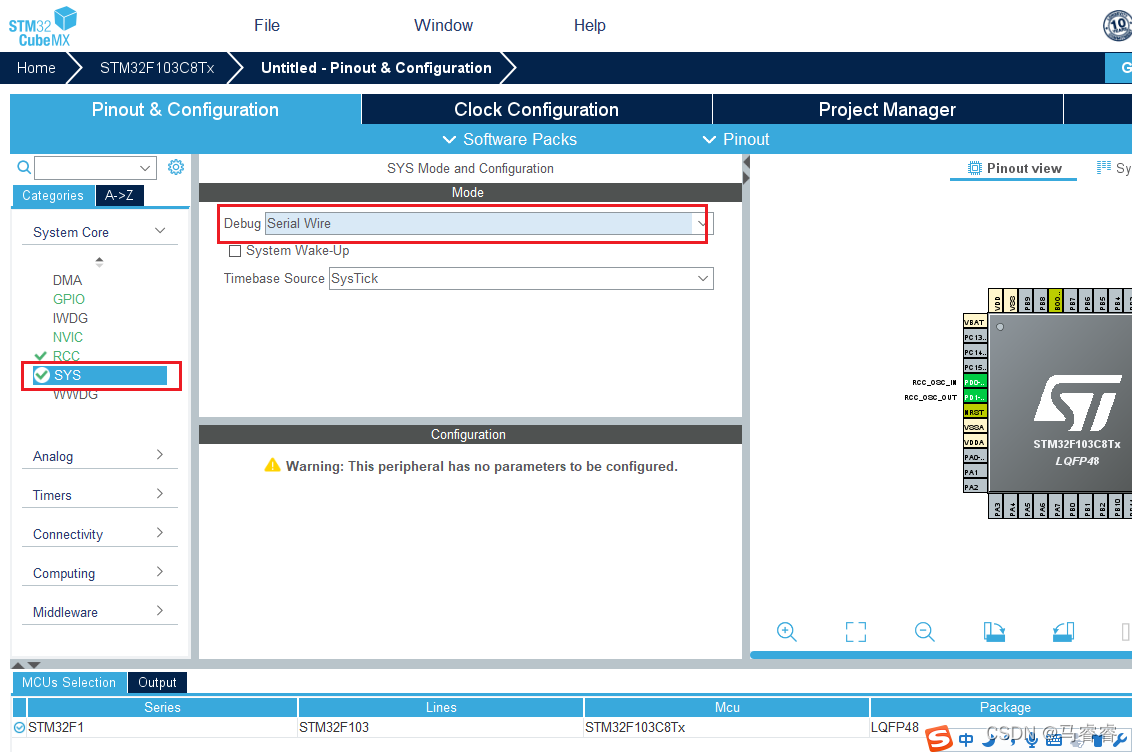Expand the Computing category

pos(100,573)
